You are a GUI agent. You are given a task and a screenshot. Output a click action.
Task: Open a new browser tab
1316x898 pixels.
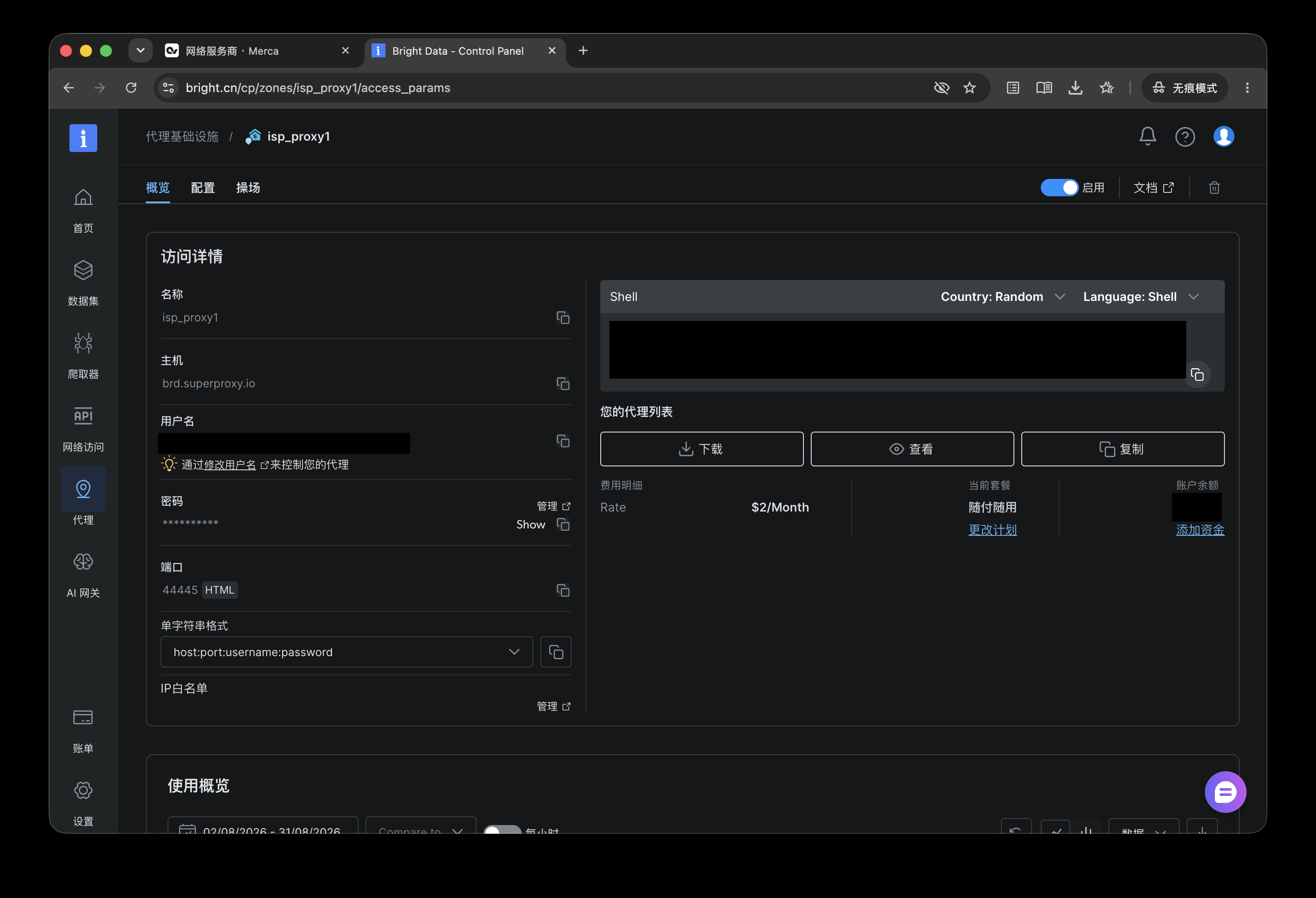point(583,50)
